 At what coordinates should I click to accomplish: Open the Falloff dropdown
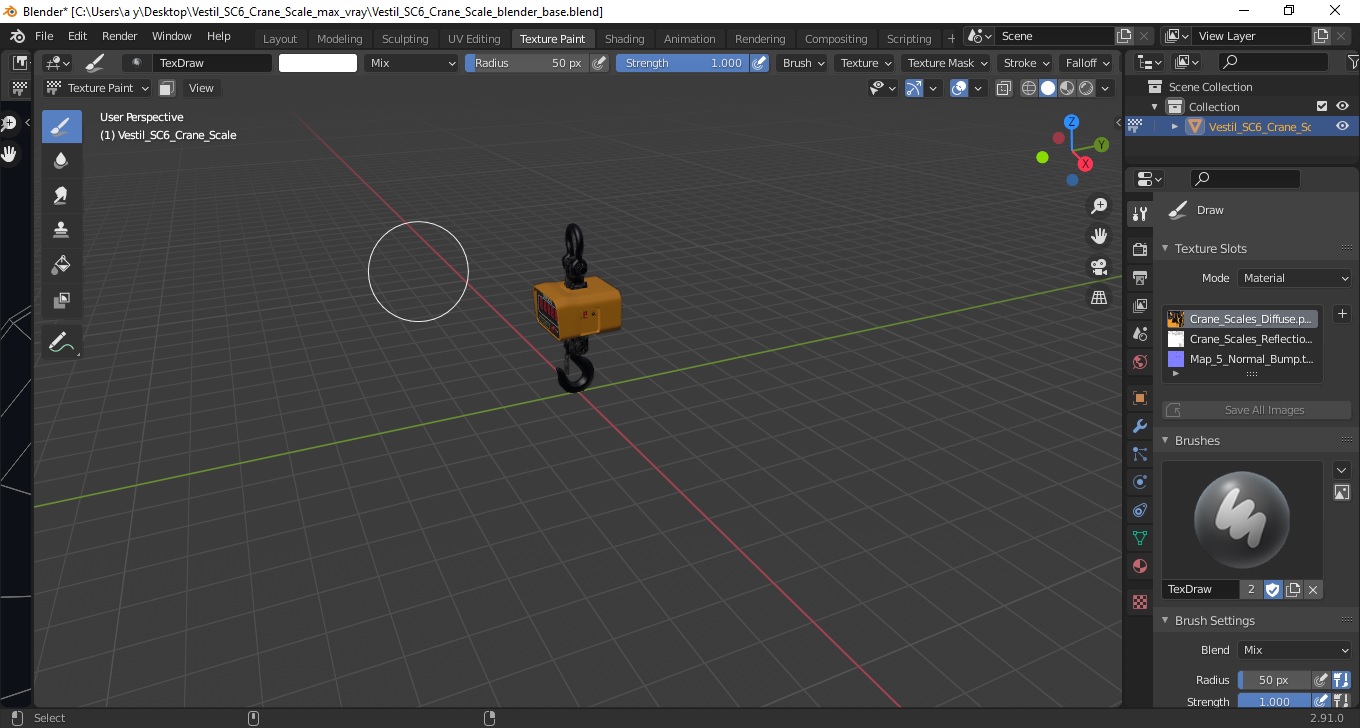1088,63
